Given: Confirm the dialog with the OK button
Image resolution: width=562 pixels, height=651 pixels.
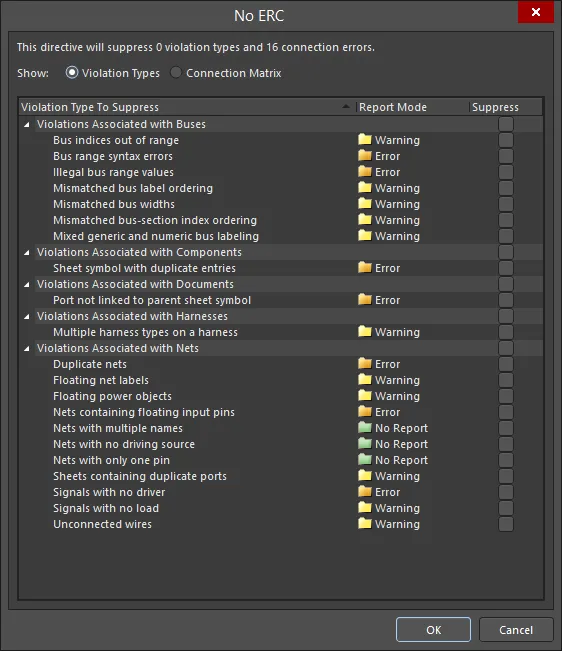Looking at the screenshot, I should 433,630.
